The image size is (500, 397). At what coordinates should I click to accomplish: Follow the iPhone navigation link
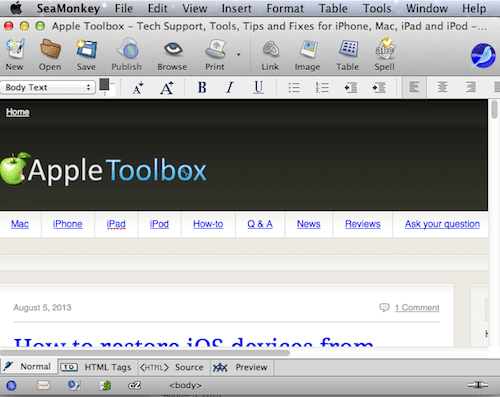[67, 224]
